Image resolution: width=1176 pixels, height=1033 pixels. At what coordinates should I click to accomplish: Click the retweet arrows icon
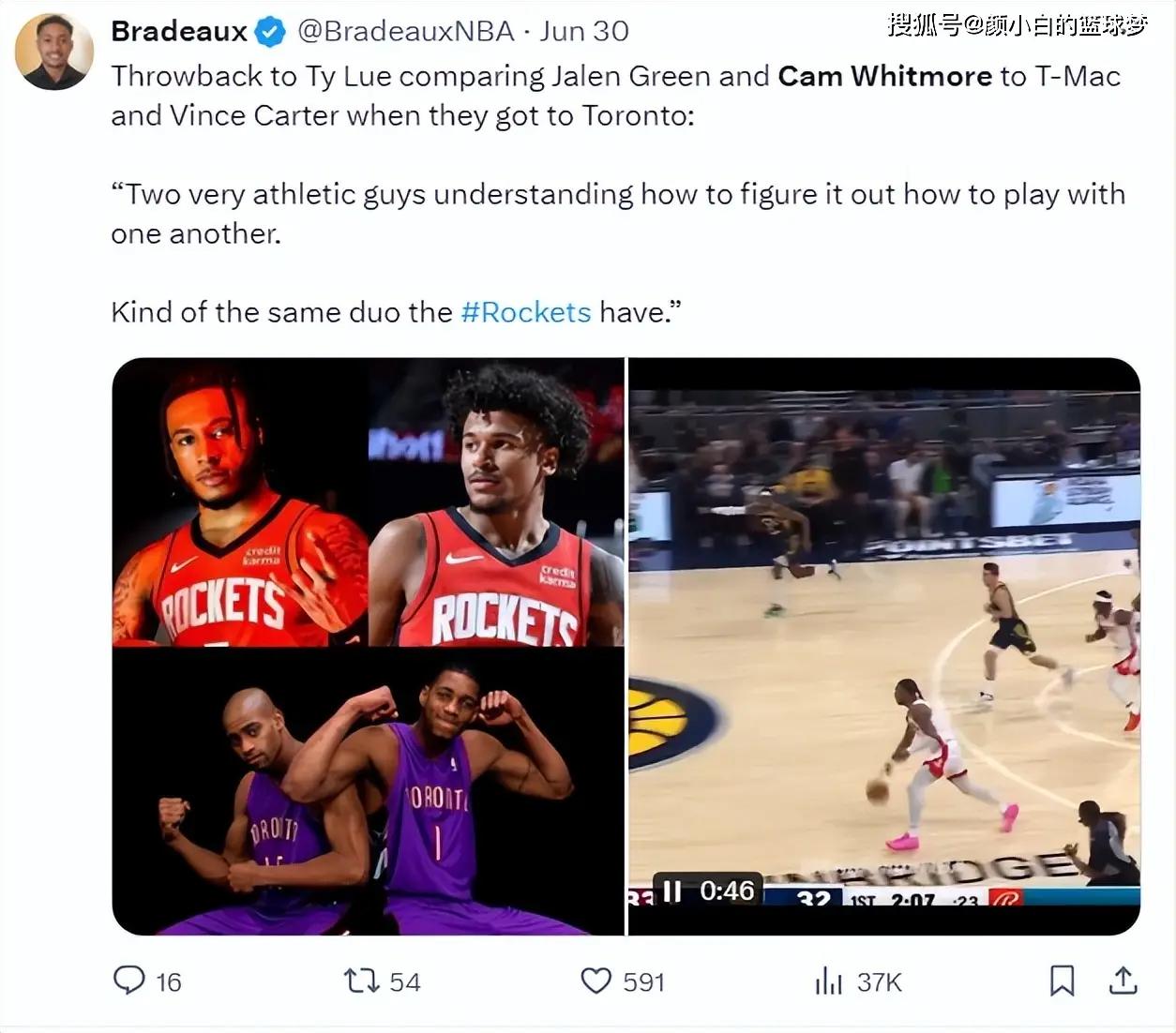[x=361, y=981]
